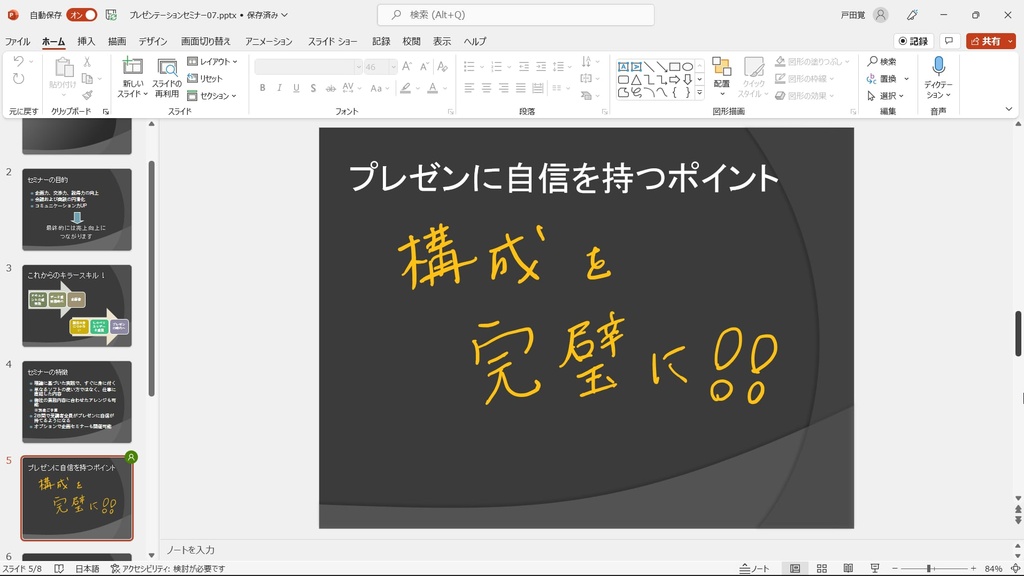Screen dimensions: 1024x576
Task: Toggle the 自動保存 autosave switch
Action: [x=82, y=14]
